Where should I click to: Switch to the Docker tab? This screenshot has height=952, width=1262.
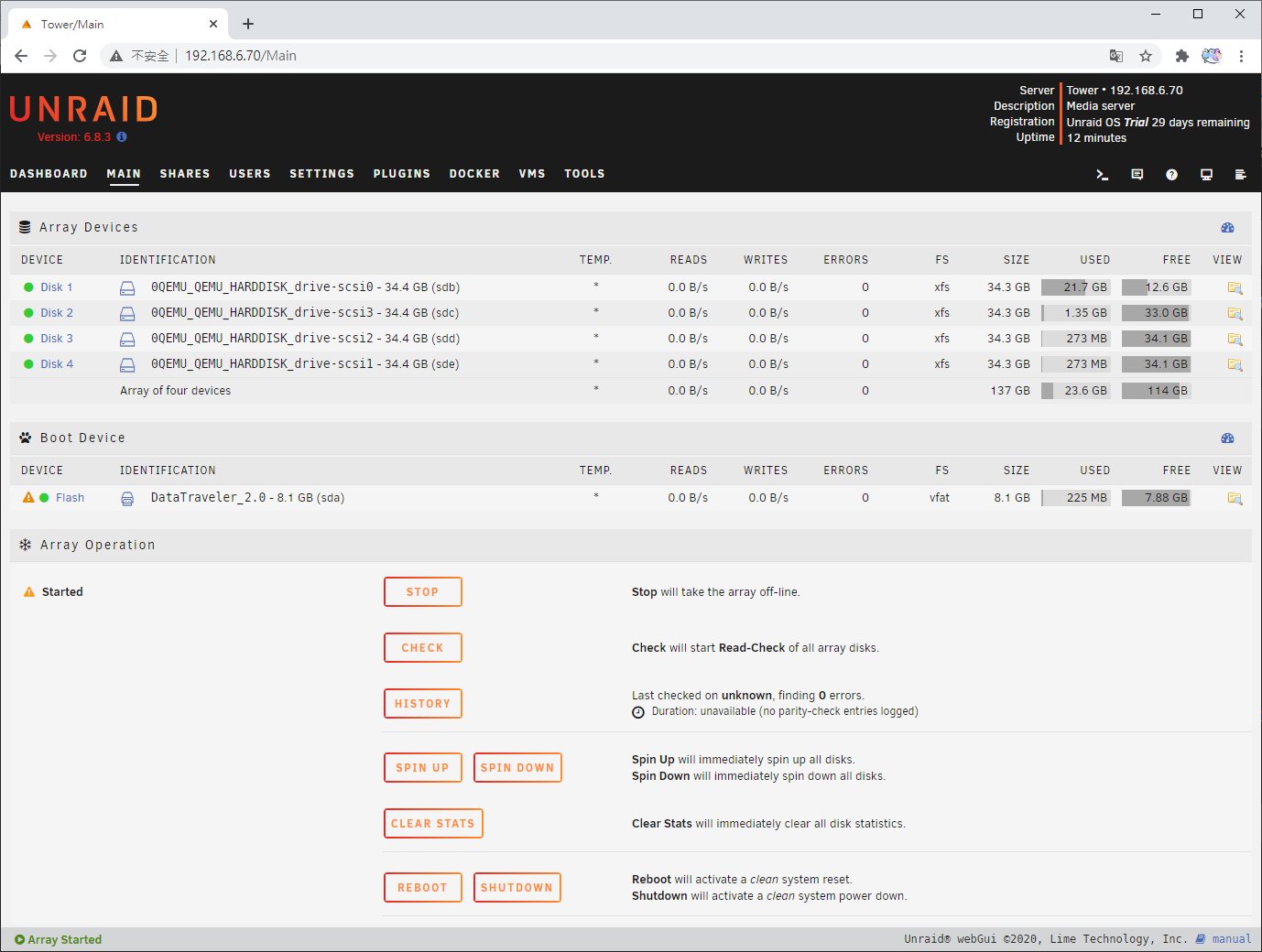[x=474, y=174]
